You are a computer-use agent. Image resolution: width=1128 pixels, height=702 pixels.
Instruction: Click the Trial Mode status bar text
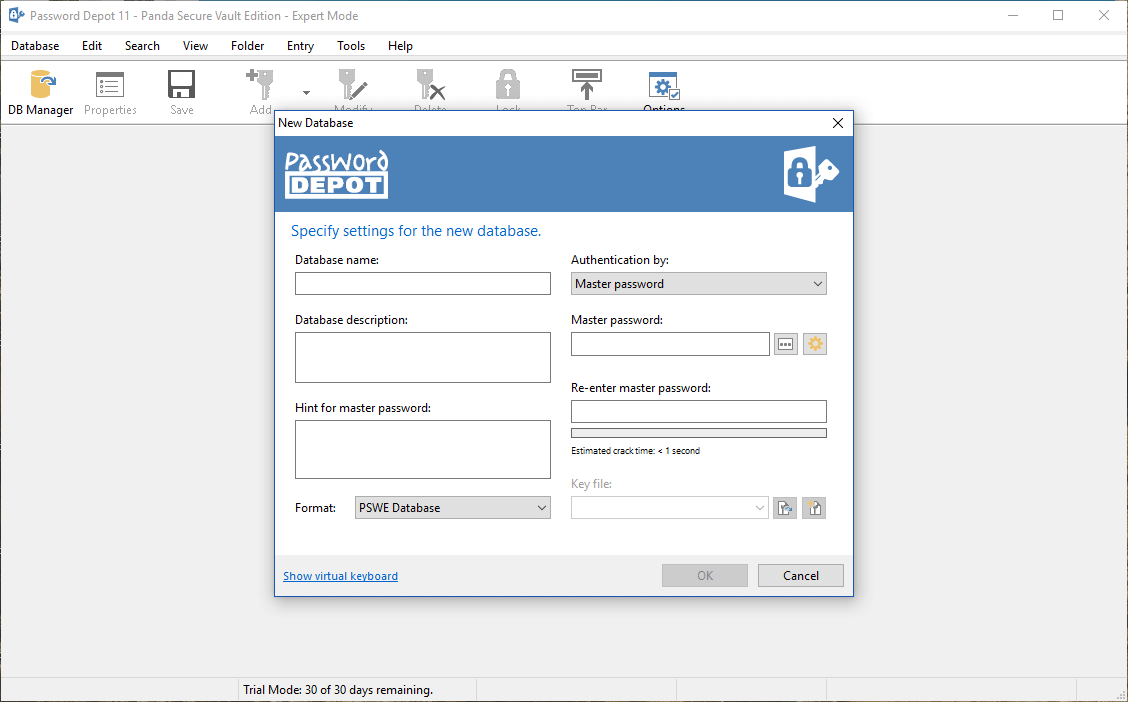[338, 690]
